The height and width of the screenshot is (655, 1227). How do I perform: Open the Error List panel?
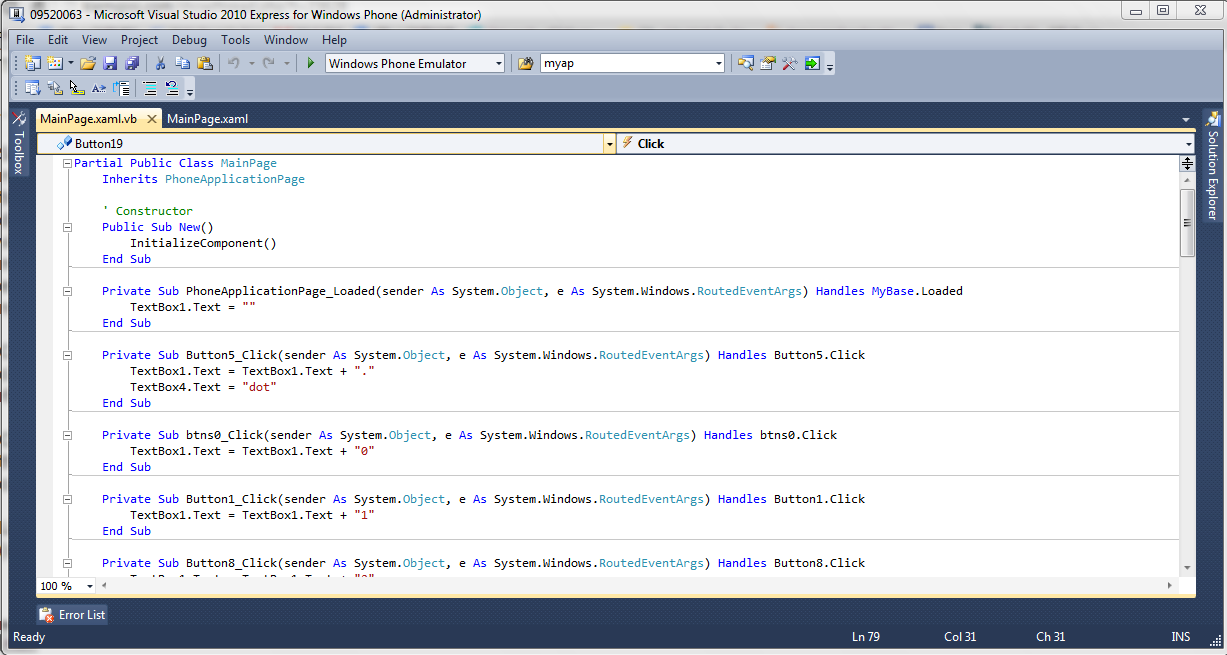click(72, 615)
